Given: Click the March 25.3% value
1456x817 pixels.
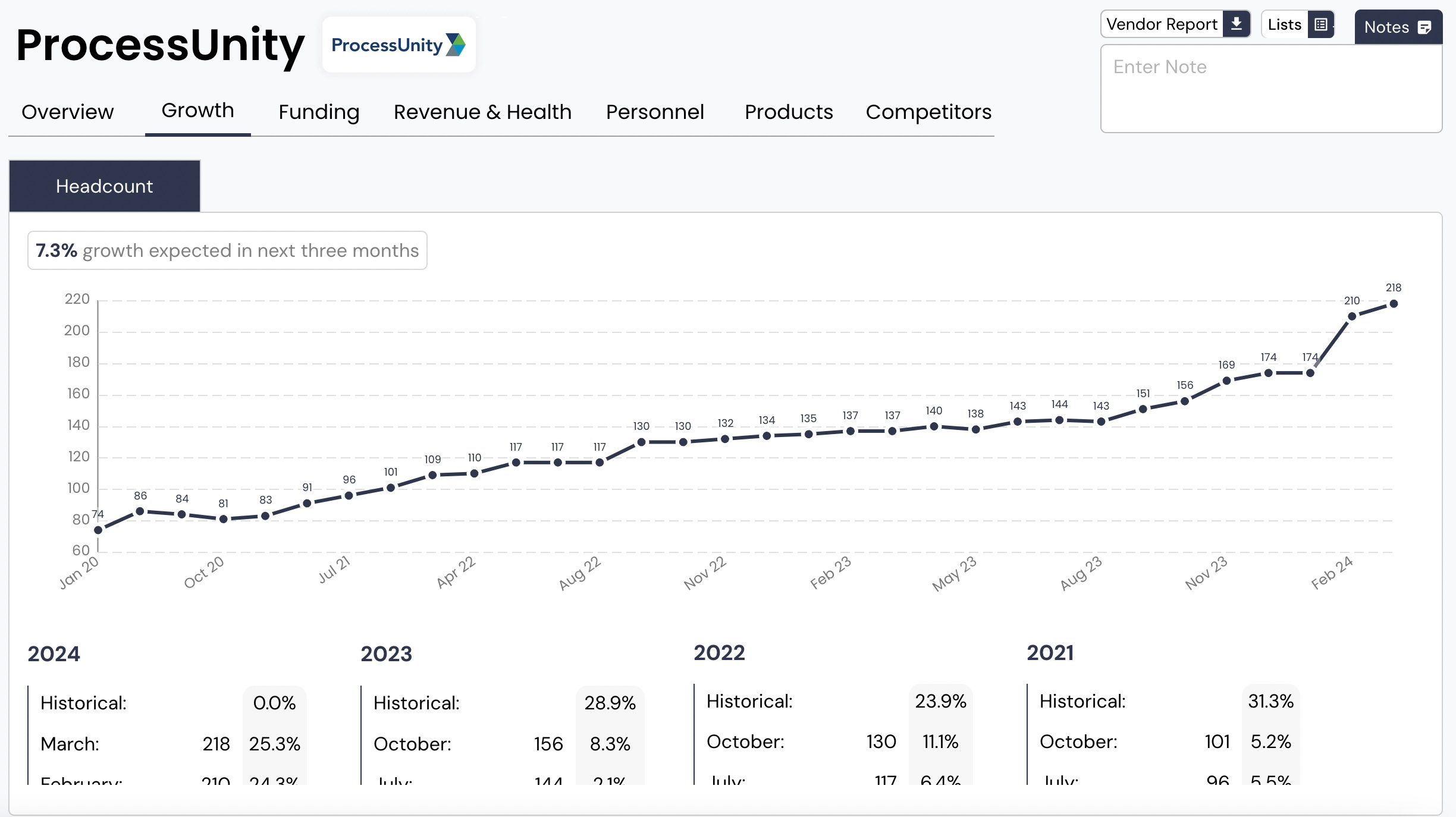Looking at the screenshot, I should (274, 744).
